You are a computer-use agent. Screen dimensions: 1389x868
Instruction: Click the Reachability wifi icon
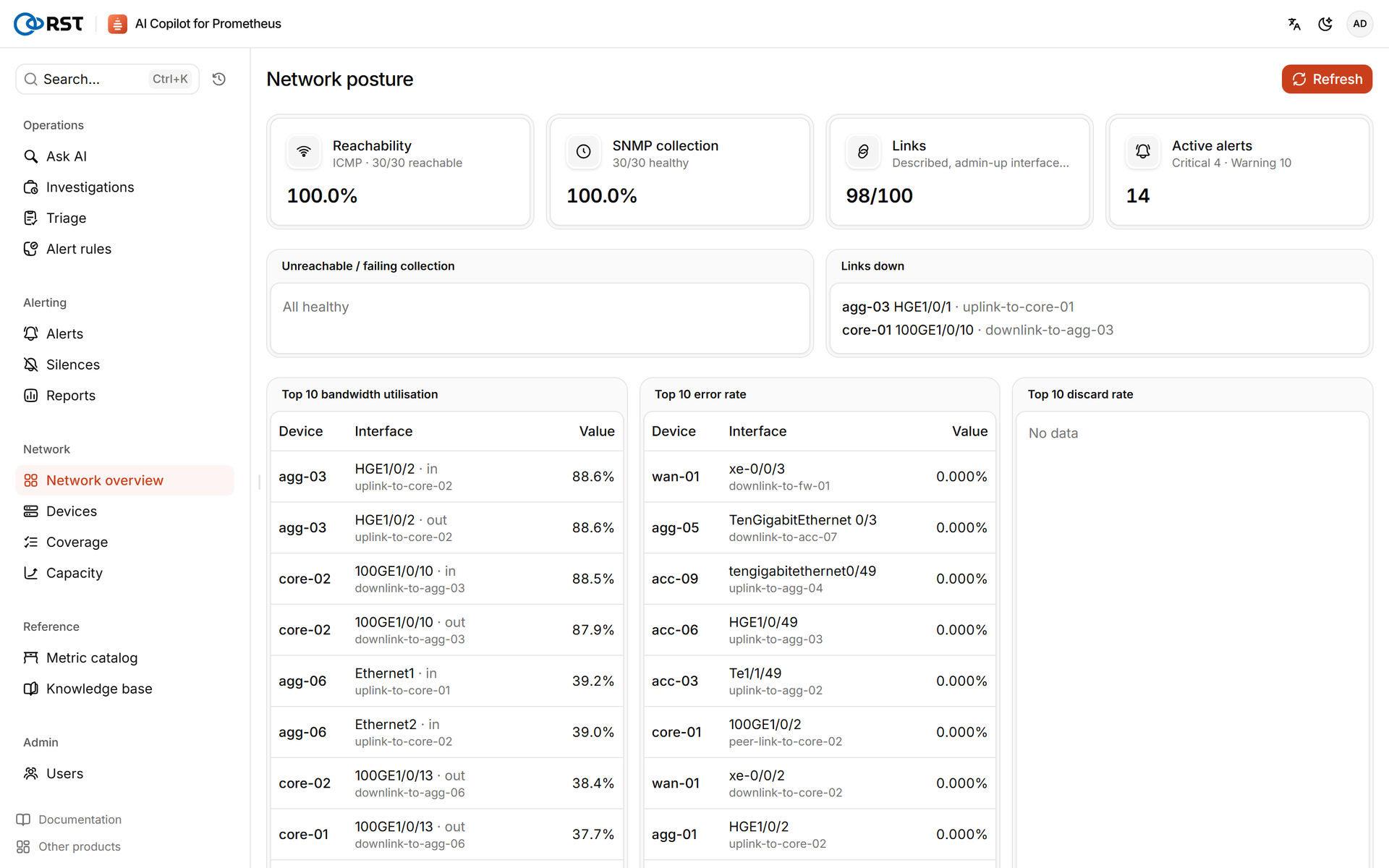point(304,152)
